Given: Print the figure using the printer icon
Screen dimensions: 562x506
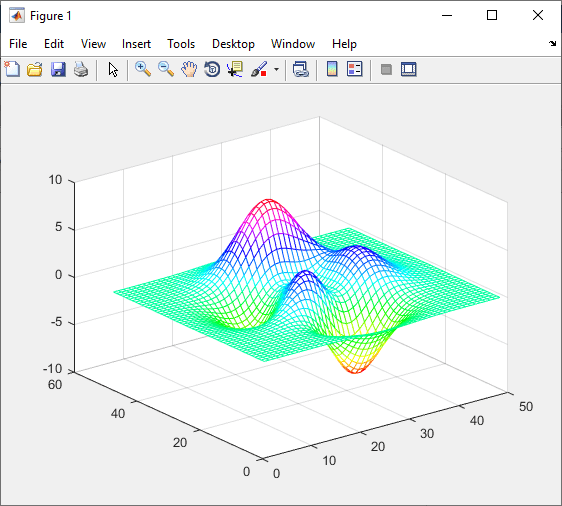Looking at the screenshot, I should pos(81,69).
